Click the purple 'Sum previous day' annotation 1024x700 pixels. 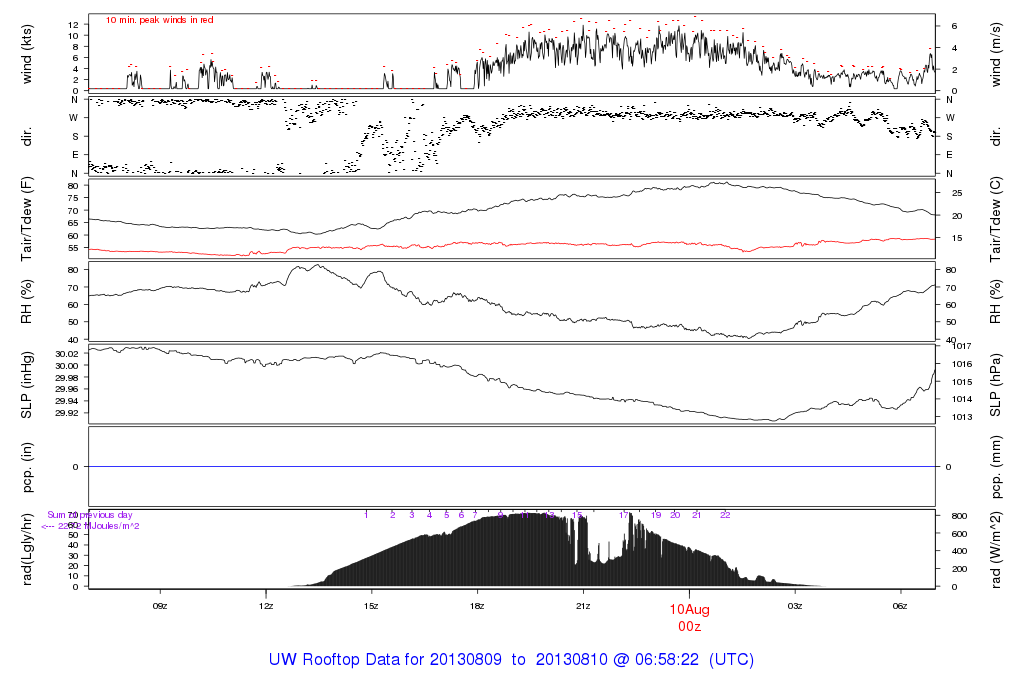pyautogui.click(x=90, y=515)
